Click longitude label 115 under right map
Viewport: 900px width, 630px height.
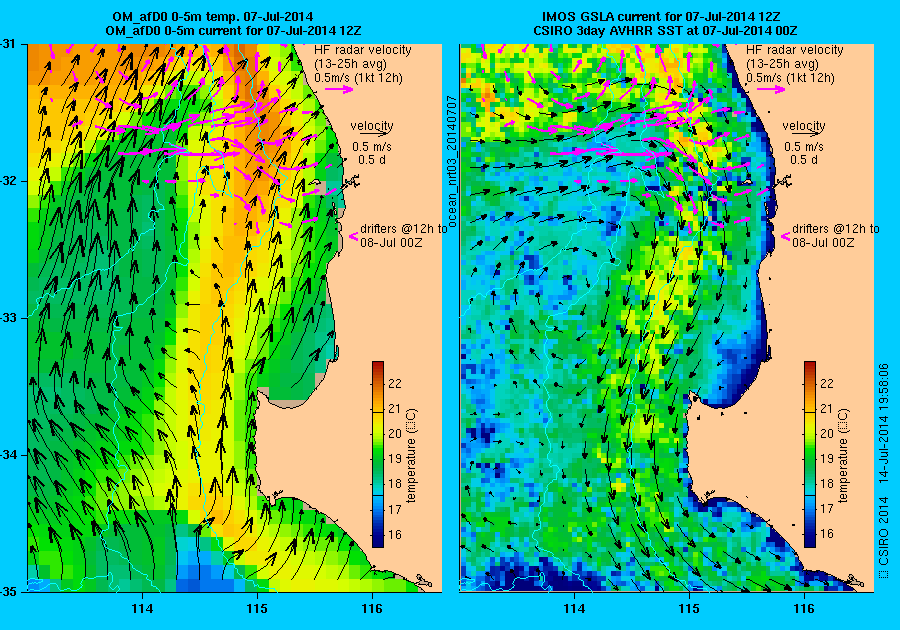click(689, 609)
